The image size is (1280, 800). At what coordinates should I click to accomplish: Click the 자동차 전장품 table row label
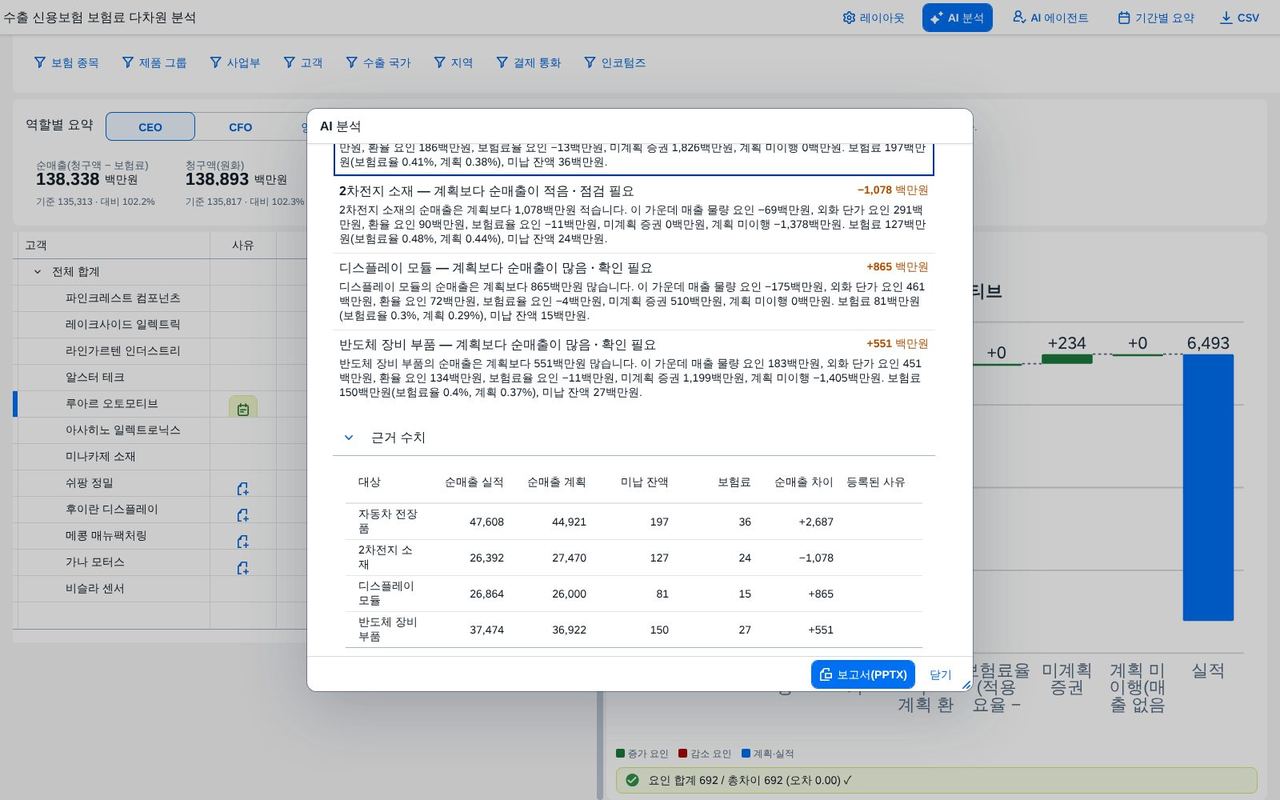388,521
